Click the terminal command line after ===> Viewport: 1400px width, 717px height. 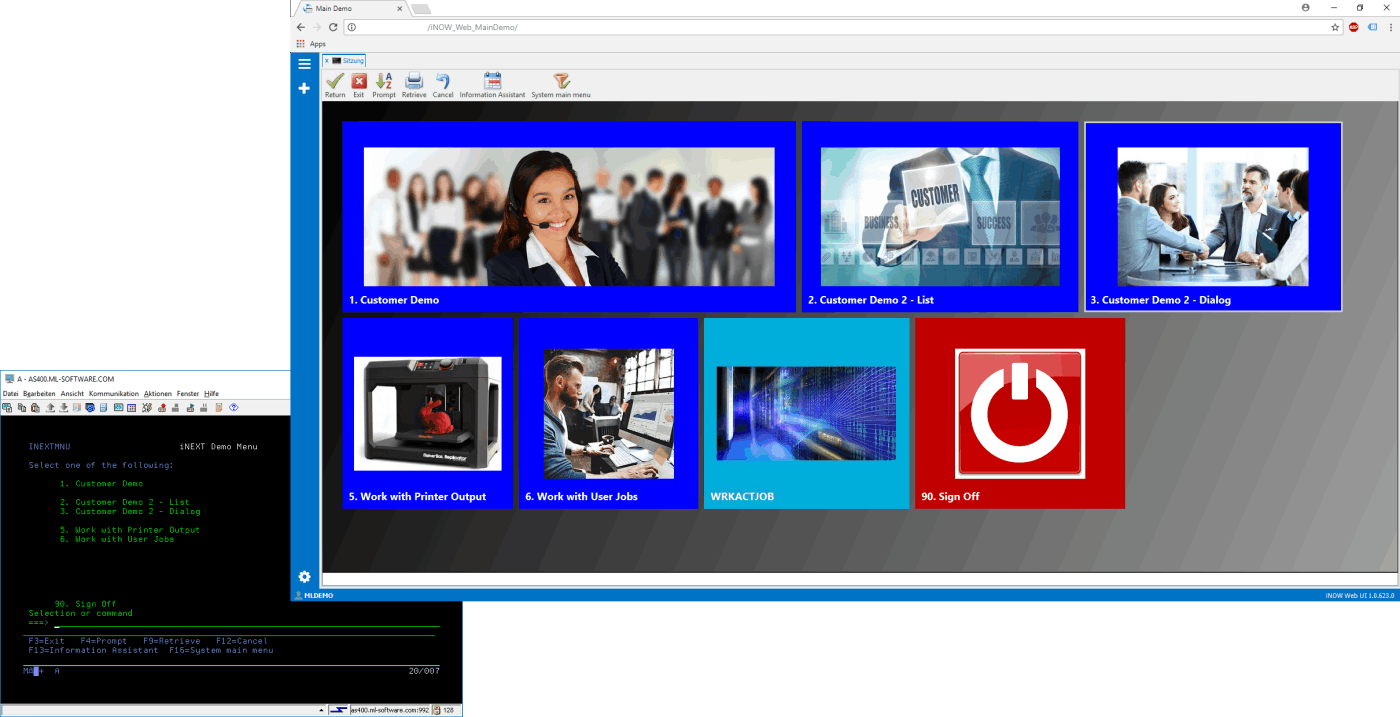245,622
